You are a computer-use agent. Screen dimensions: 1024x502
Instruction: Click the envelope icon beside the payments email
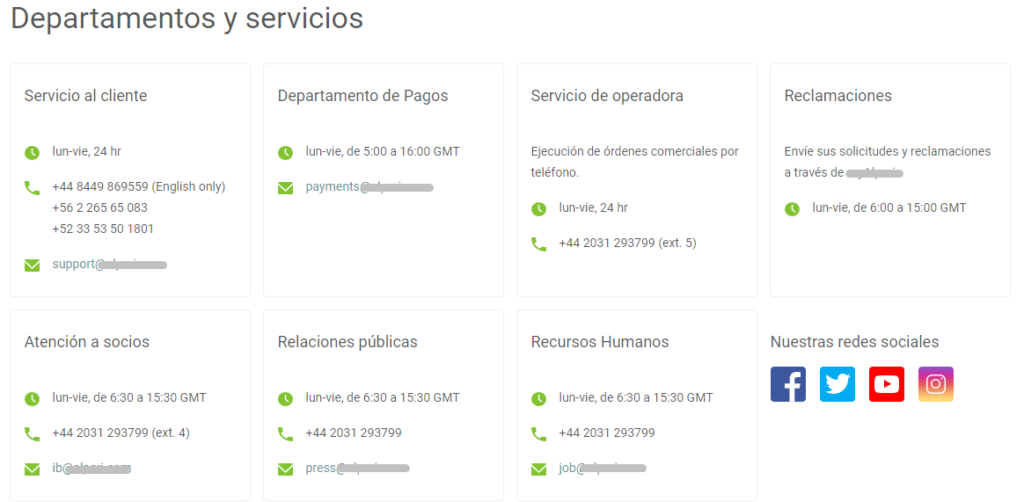[285, 187]
